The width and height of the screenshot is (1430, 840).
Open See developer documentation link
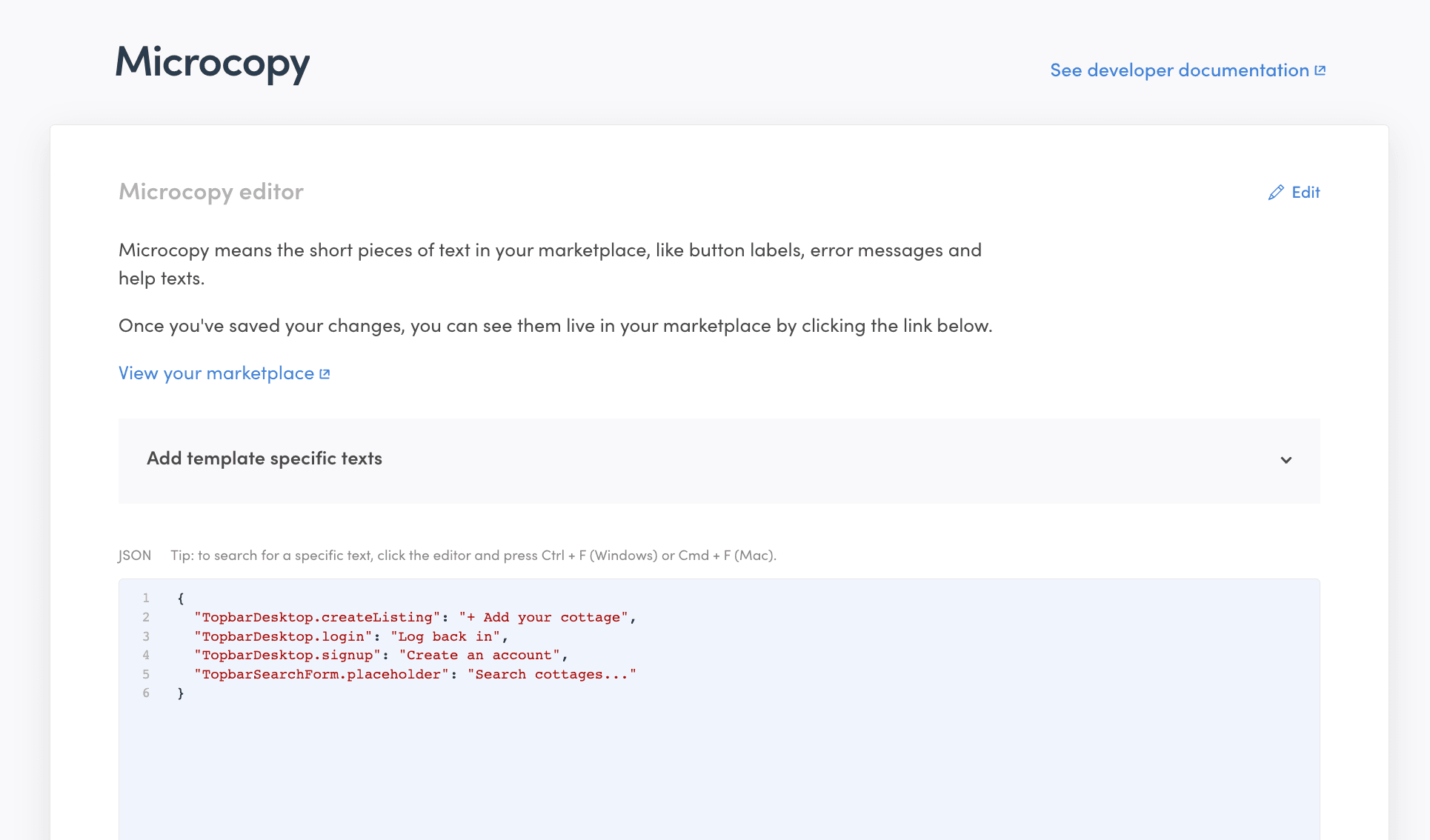[1179, 70]
